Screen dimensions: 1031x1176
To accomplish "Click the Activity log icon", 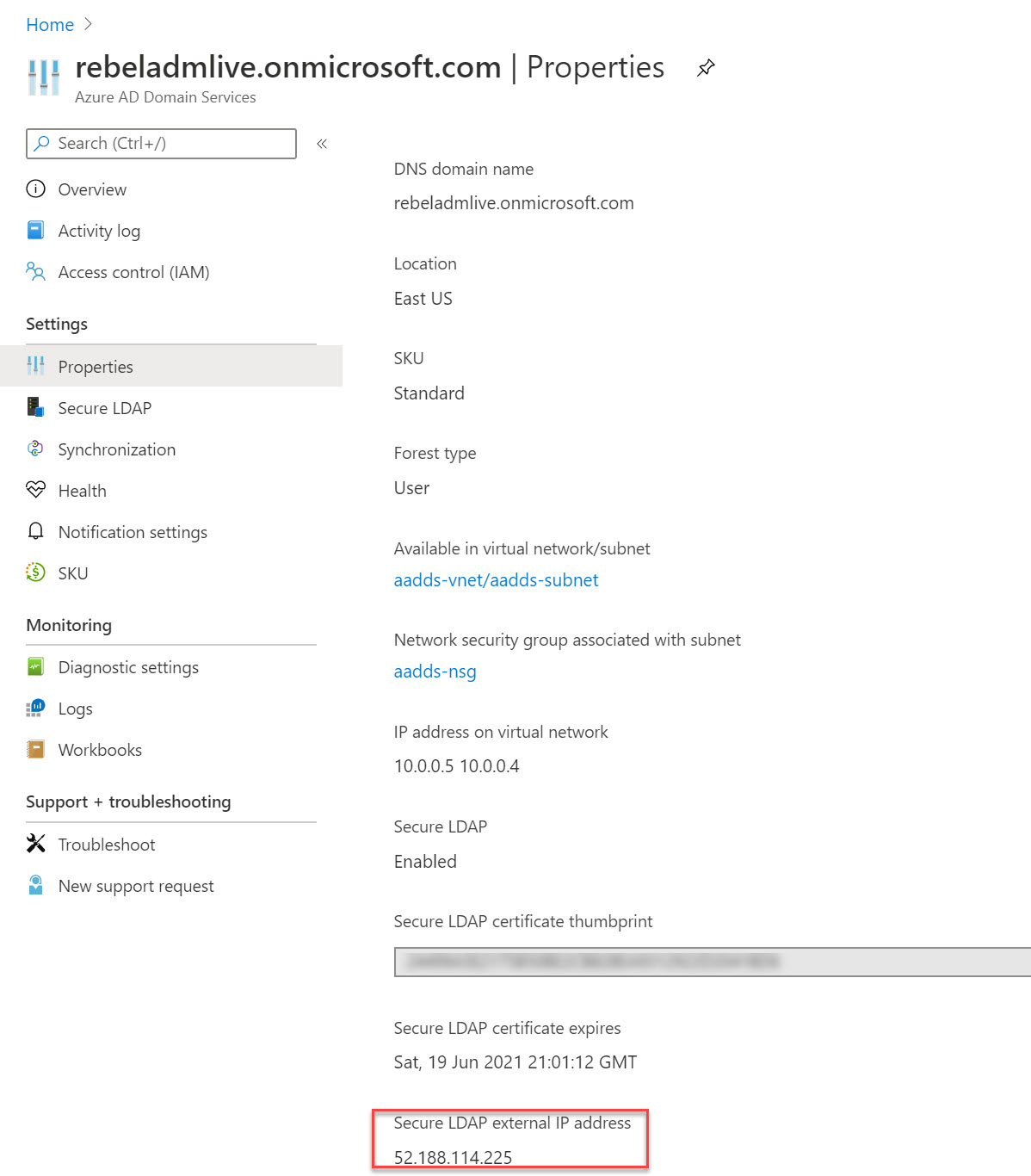I will [x=35, y=230].
